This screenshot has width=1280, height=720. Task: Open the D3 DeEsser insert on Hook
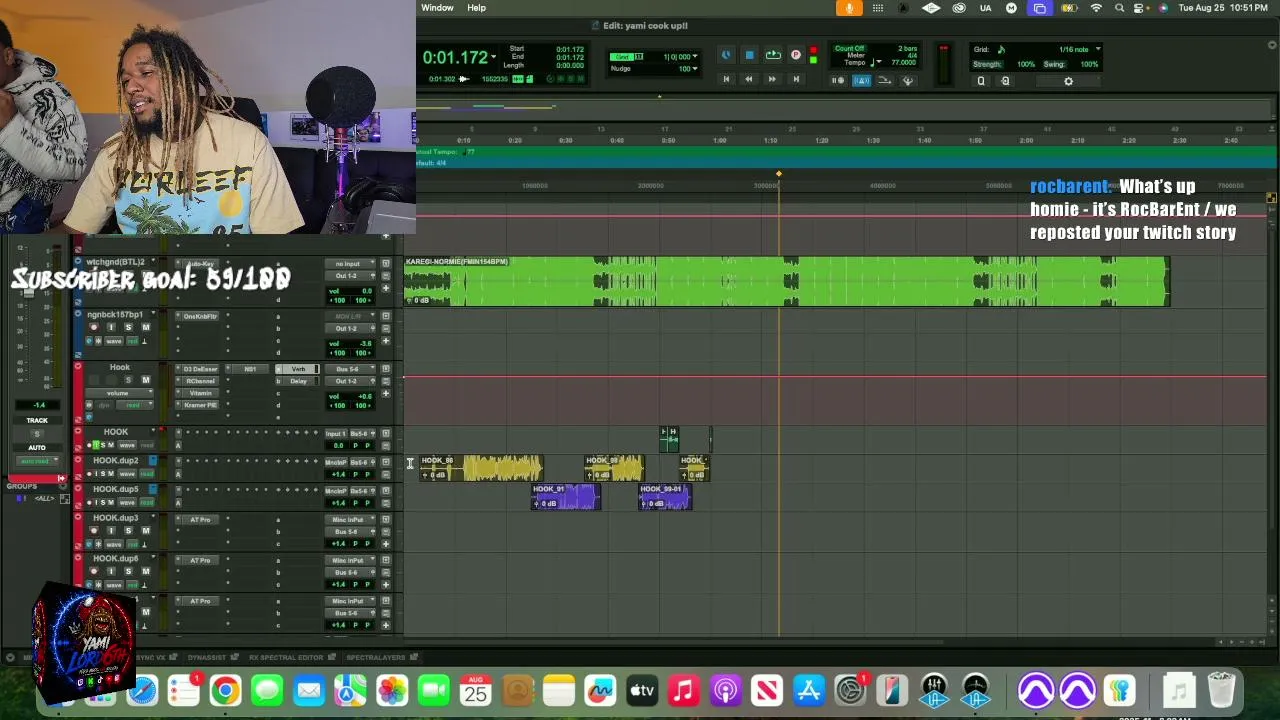[200, 369]
